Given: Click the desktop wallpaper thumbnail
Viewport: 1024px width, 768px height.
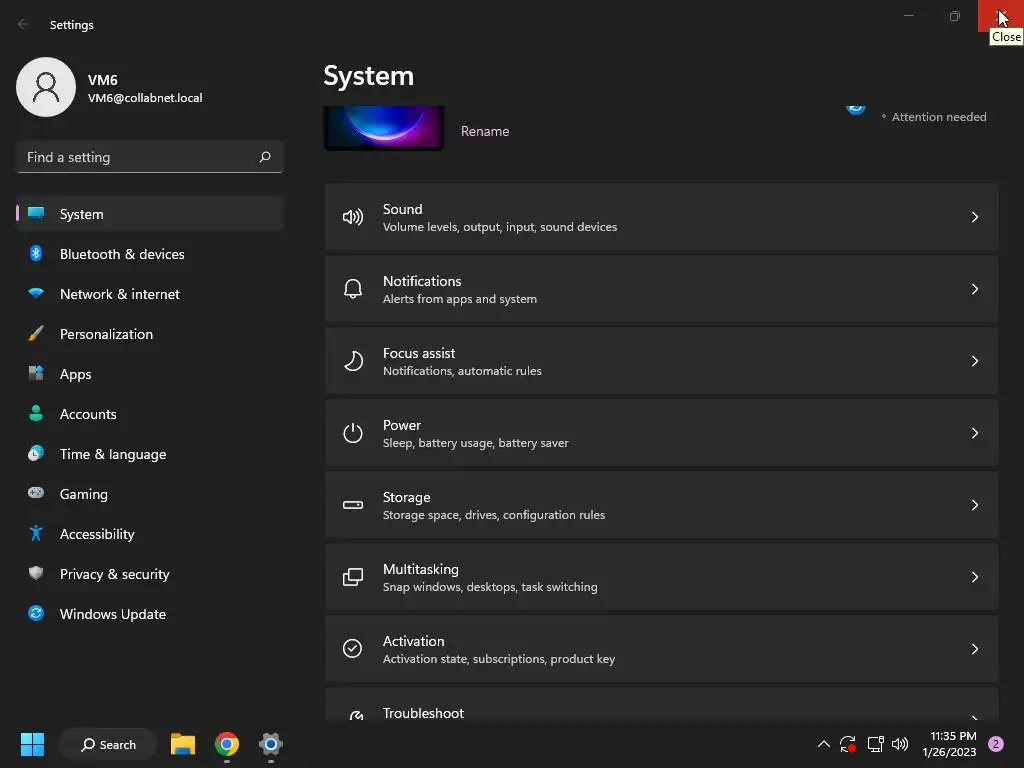Looking at the screenshot, I should 384,128.
